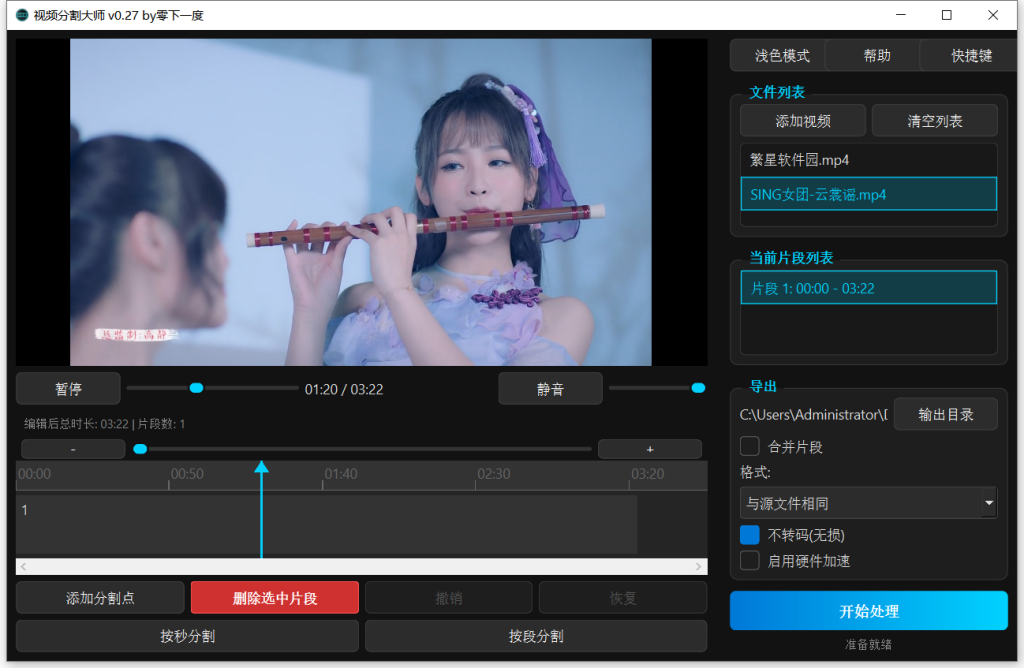The image size is (1024, 668).
Task: Open the Help tab
Action: (877, 56)
